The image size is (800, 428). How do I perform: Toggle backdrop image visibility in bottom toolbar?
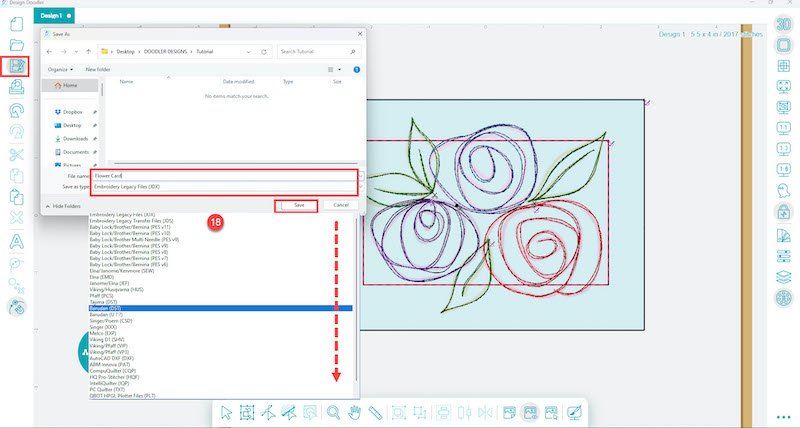[530, 412]
